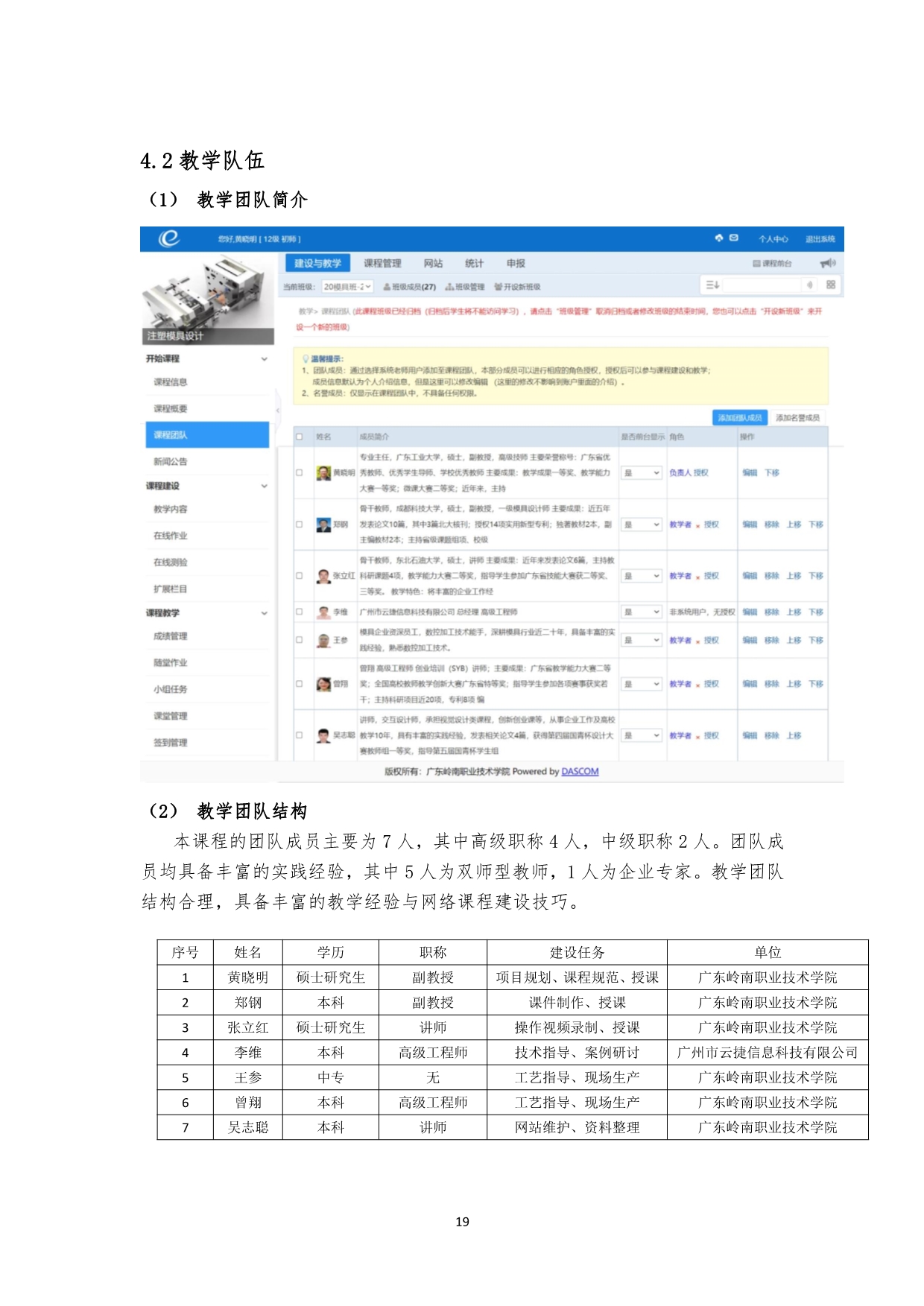Tick the checkbox for 曾翔 row
The image size is (924, 1306).
click(300, 684)
